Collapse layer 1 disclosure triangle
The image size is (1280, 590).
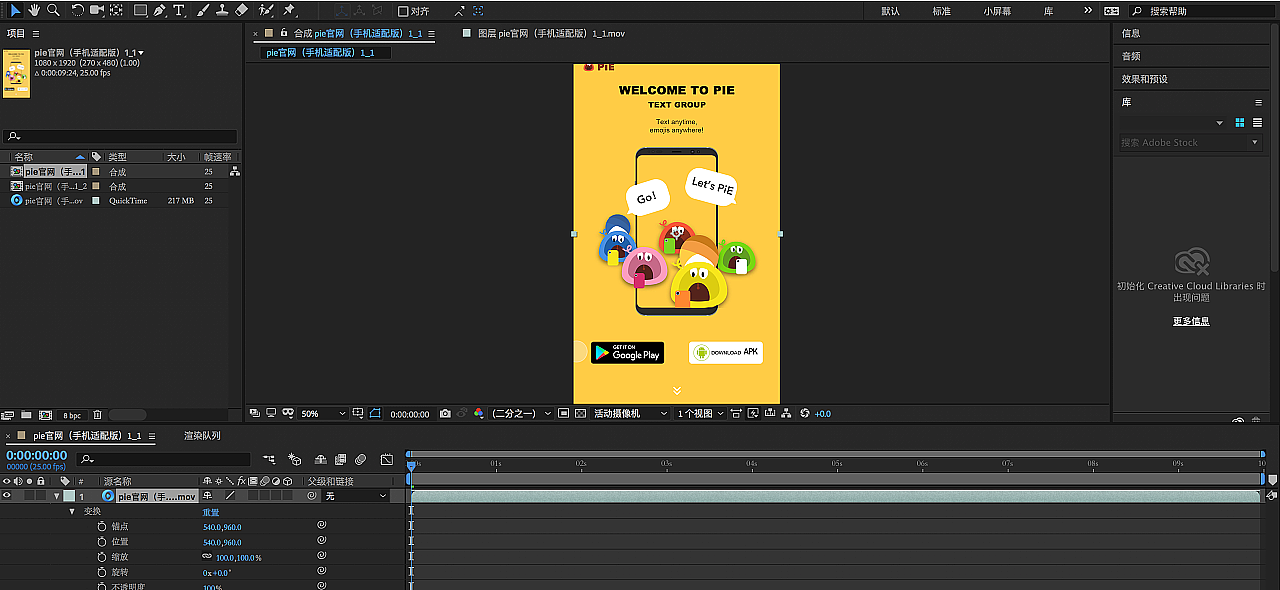point(56,496)
